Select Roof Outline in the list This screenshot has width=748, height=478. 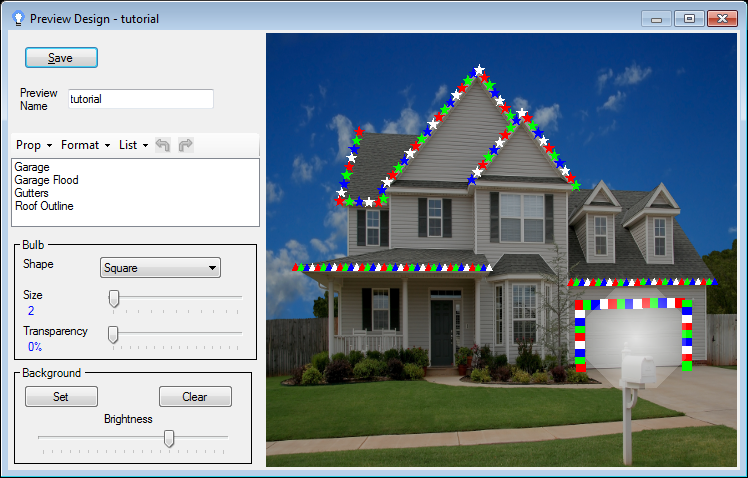(44, 206)
